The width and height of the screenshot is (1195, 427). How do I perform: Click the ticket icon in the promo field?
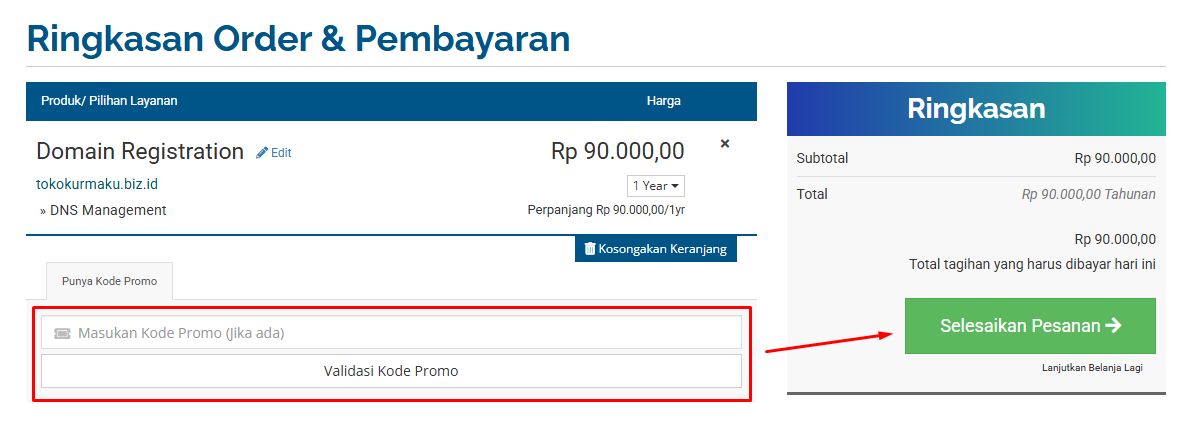(x=62, y=333)
